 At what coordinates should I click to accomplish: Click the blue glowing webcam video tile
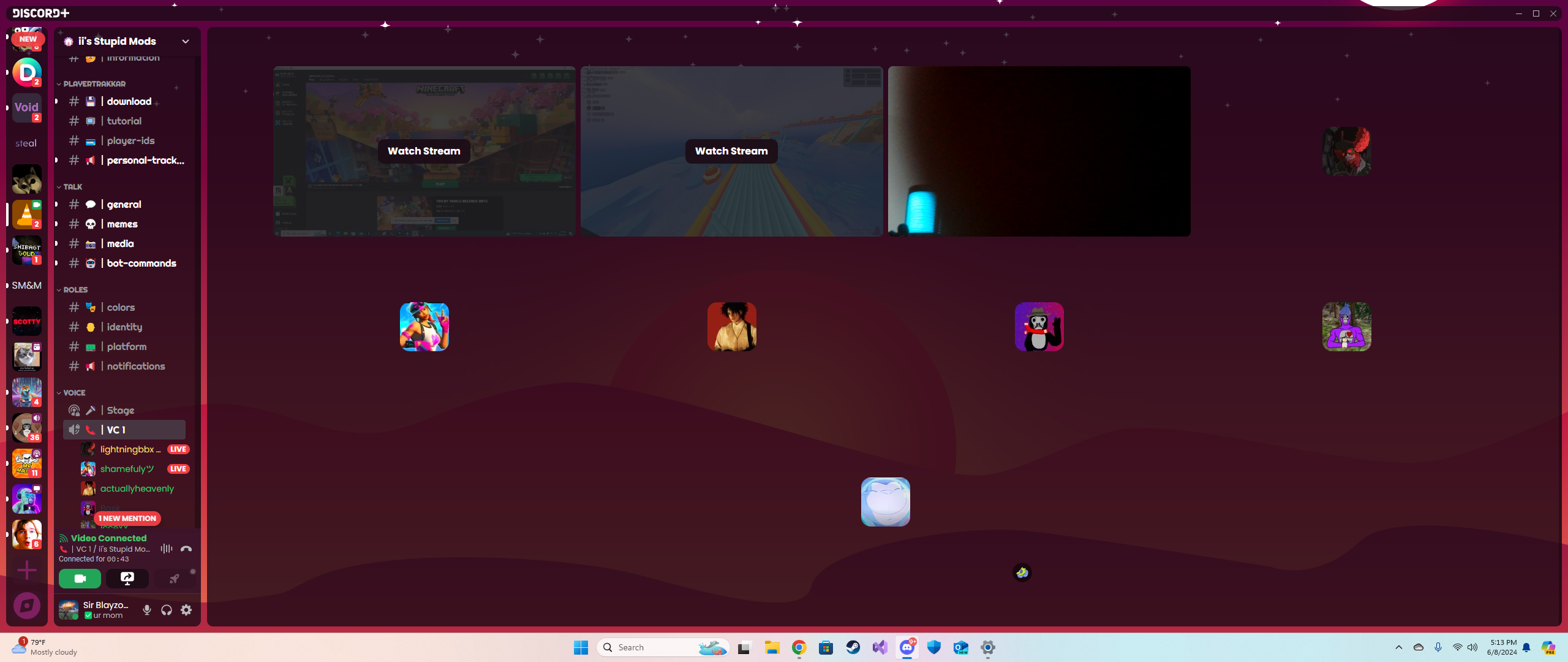coord(1039,151)
